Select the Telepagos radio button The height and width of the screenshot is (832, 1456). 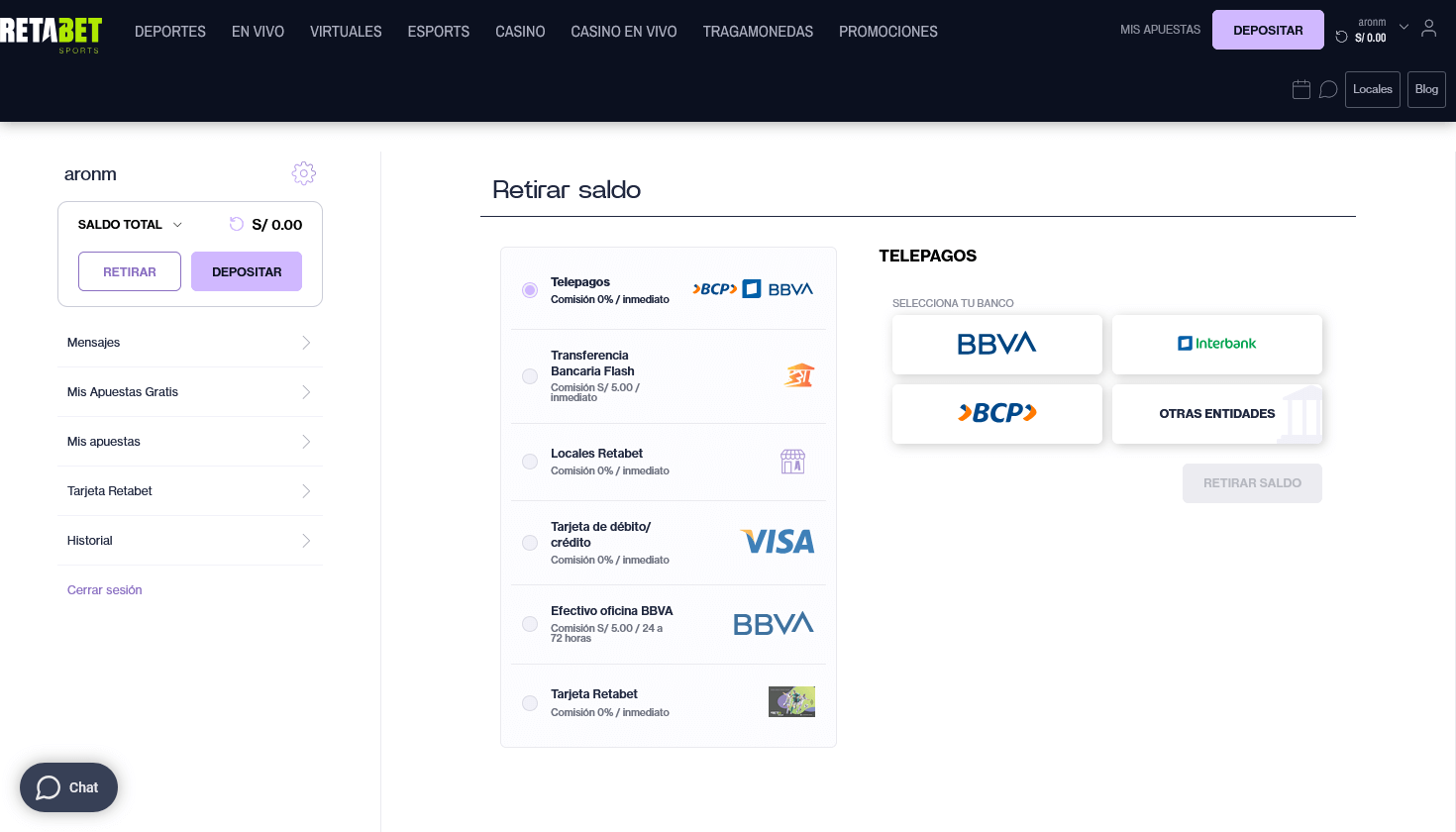pyautogui.click(x=530, y=290)
